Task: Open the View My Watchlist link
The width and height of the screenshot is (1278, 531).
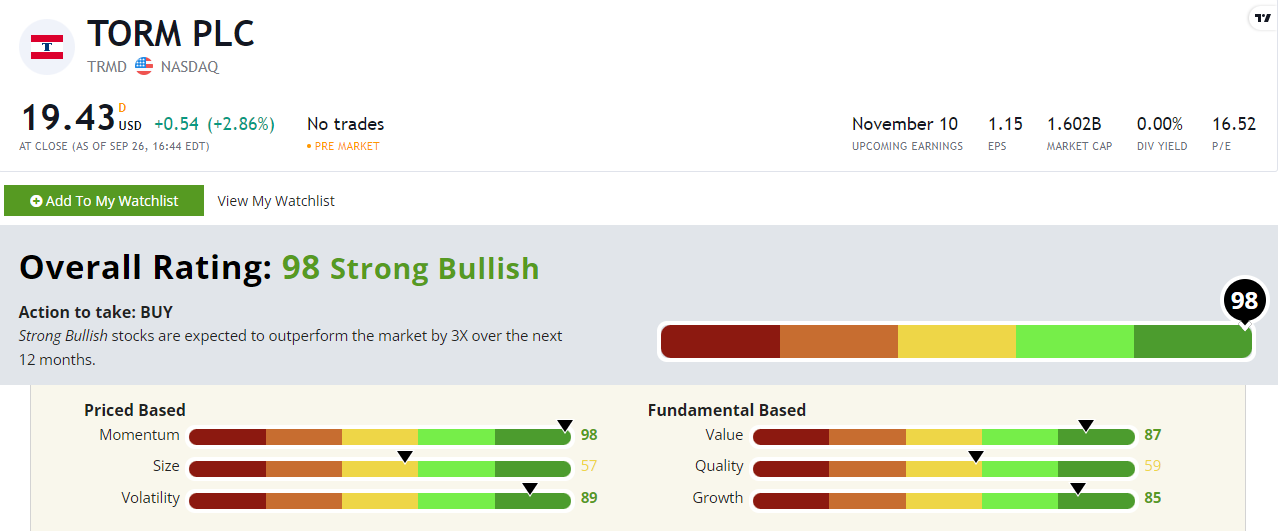Action: coord(276,201)
